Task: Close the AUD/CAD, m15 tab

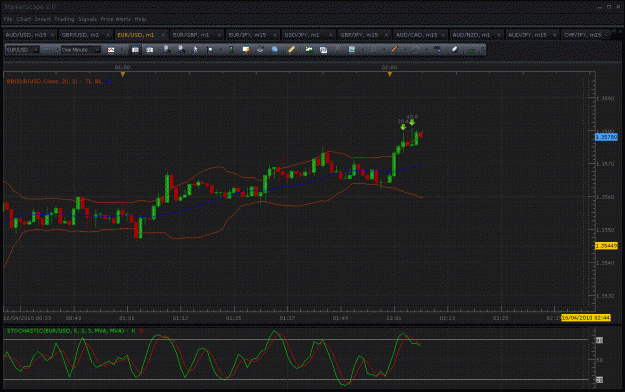Action: pyautogui.click(x=443, y=35)
